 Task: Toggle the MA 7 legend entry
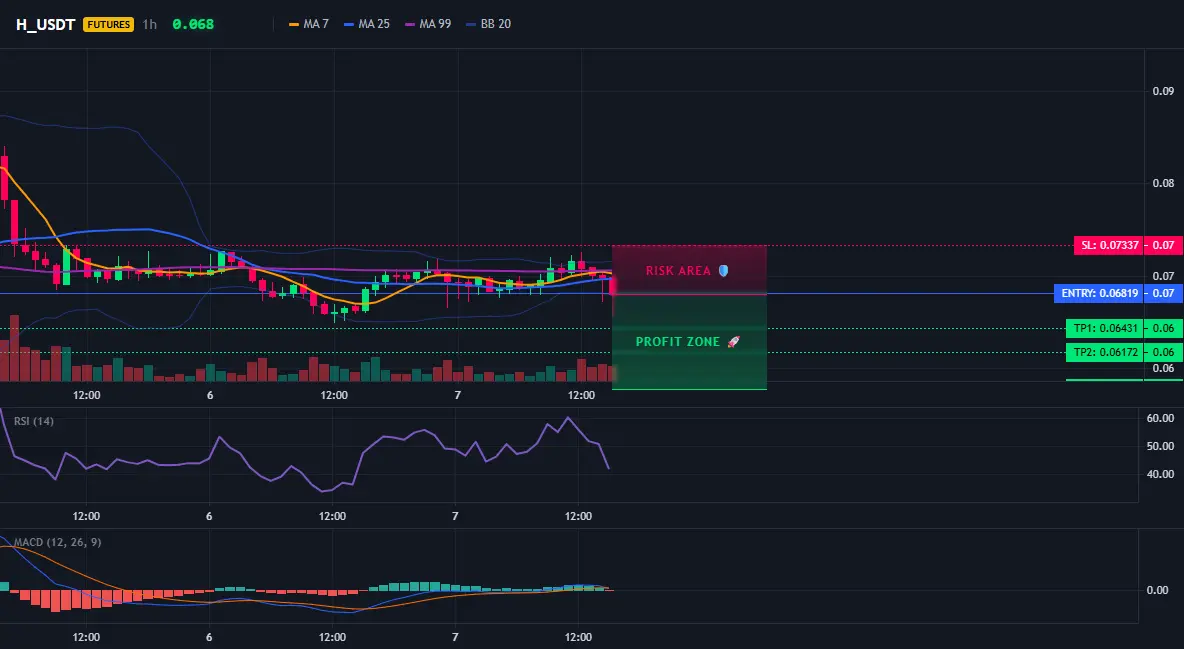pos(309,24)
